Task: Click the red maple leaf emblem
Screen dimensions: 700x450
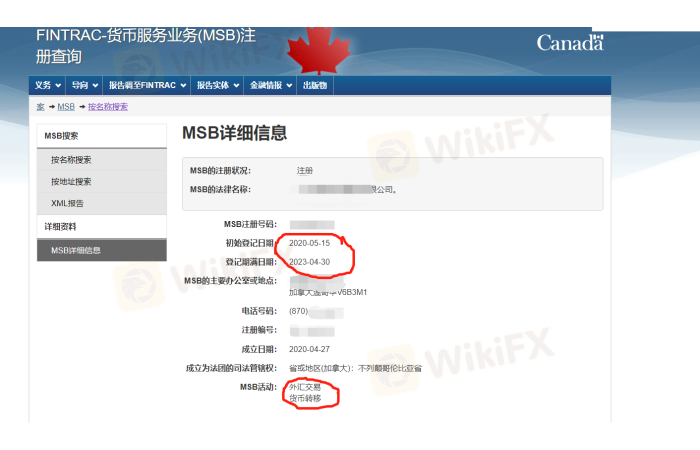Action: pyautogui.click(x=318, y=50)
